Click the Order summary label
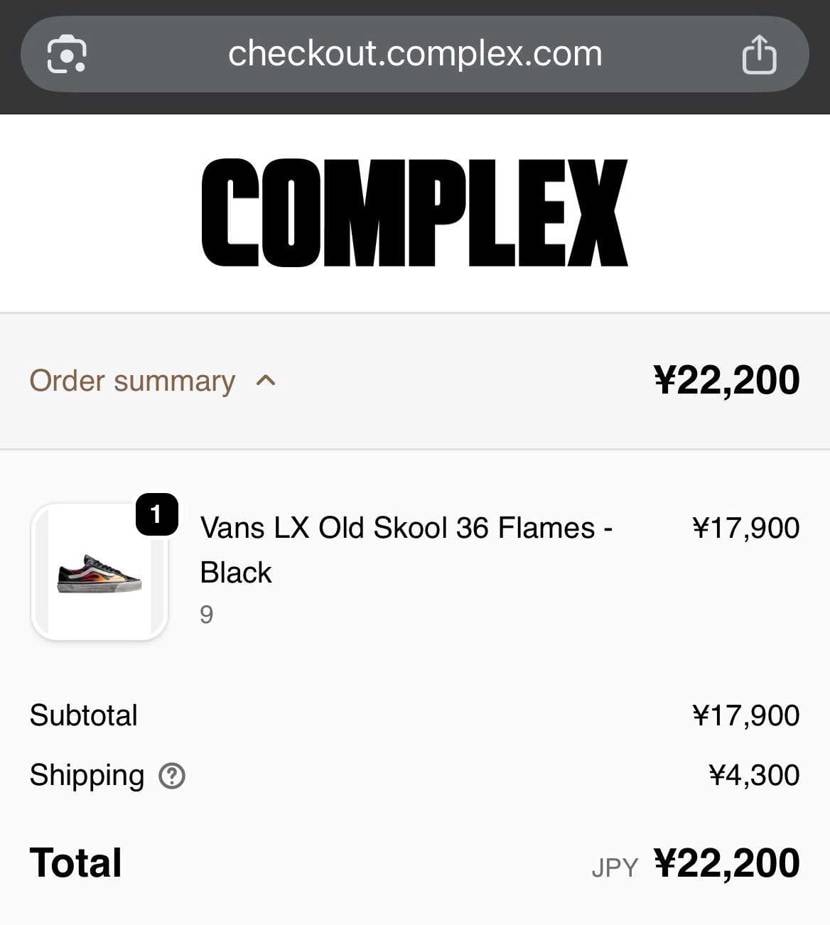The height and width of the screenshot is (925, 830). [132, 381]
